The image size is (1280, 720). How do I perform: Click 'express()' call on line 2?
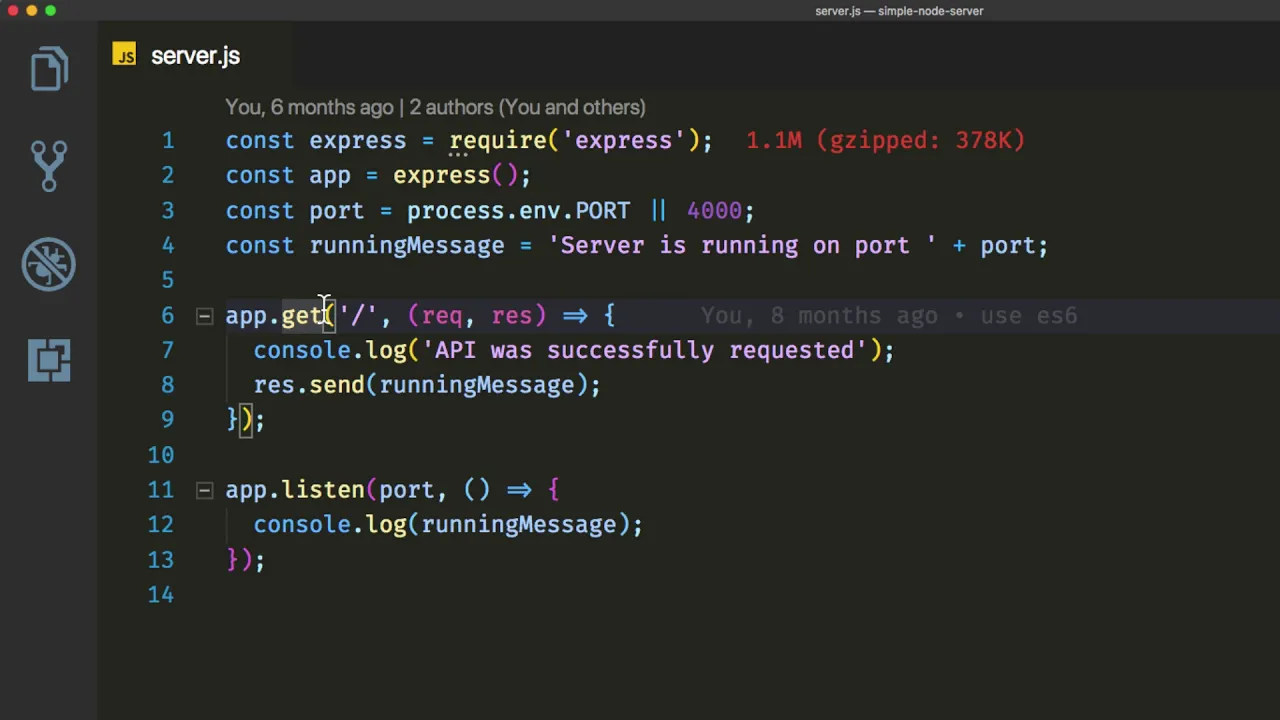coord(455,176)
